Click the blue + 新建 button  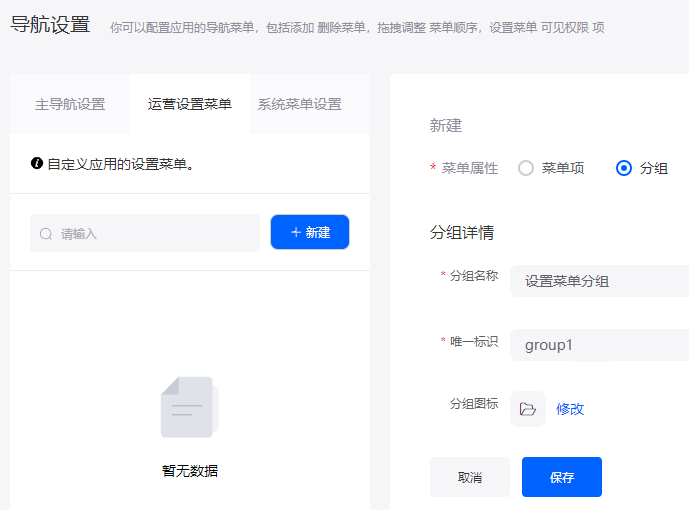310,232
